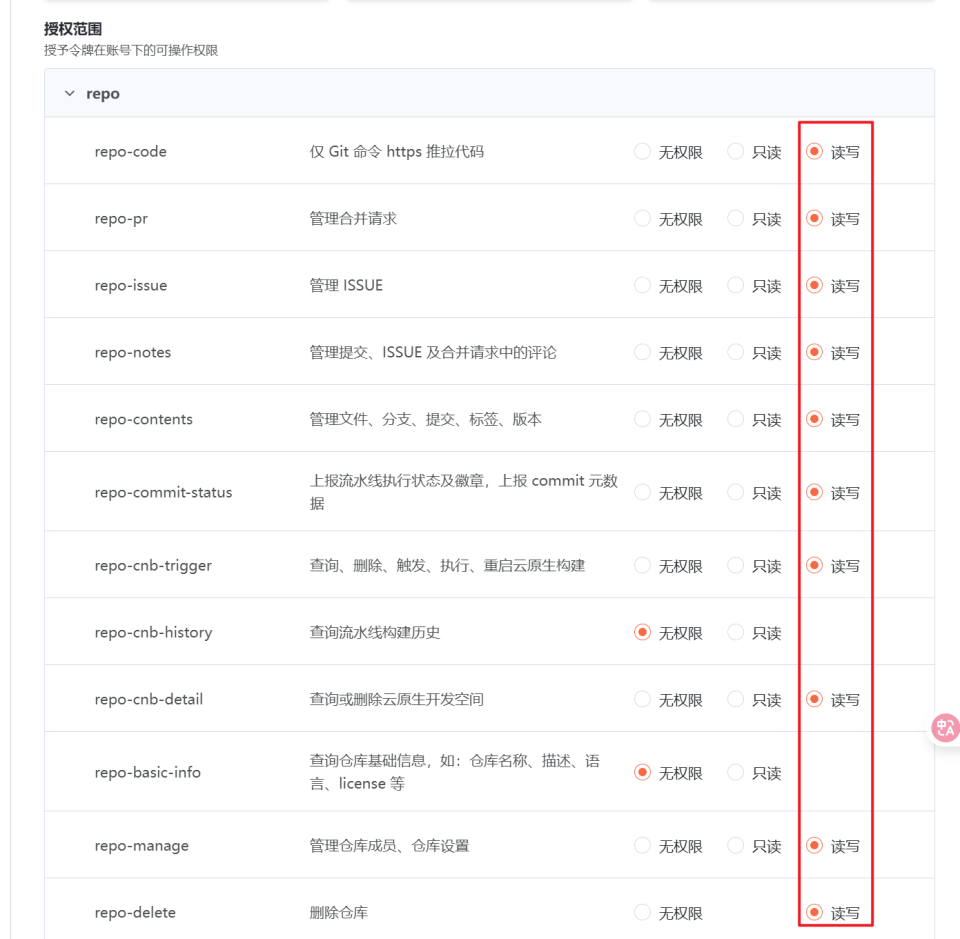Click the repo-commit-status scope name
Viewport: 960px width, 939px height.
[x=163, y=492]
